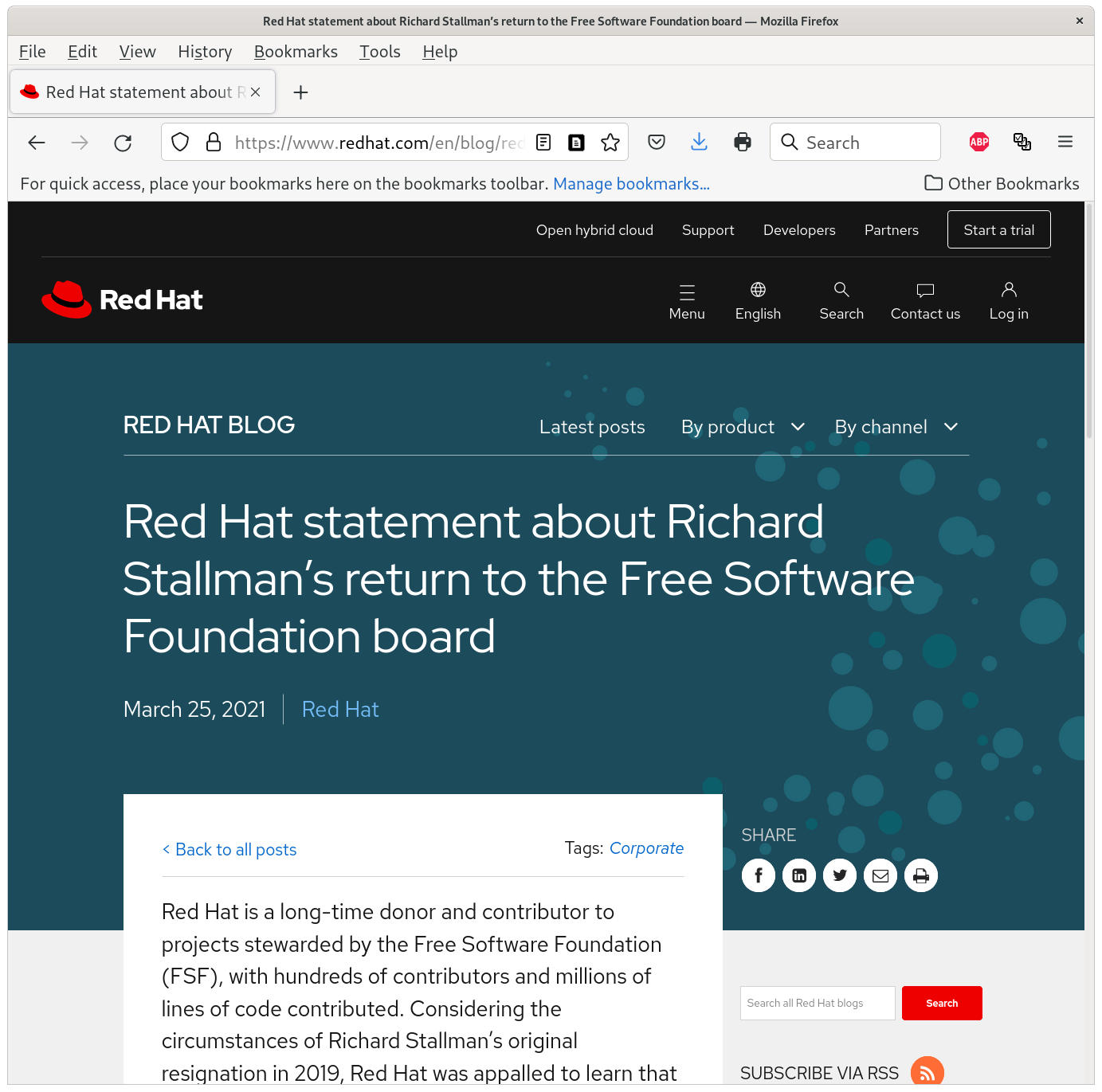Click the Start a trial button
Viewport: 1102px width, 1092px height.
(x=998, y=229)
